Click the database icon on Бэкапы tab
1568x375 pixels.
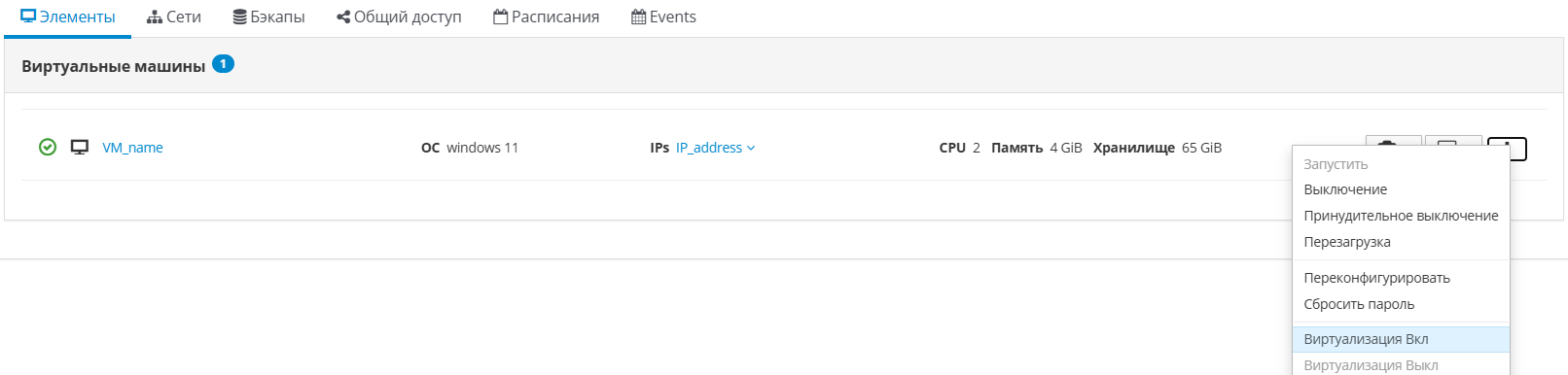click(239, 17)
